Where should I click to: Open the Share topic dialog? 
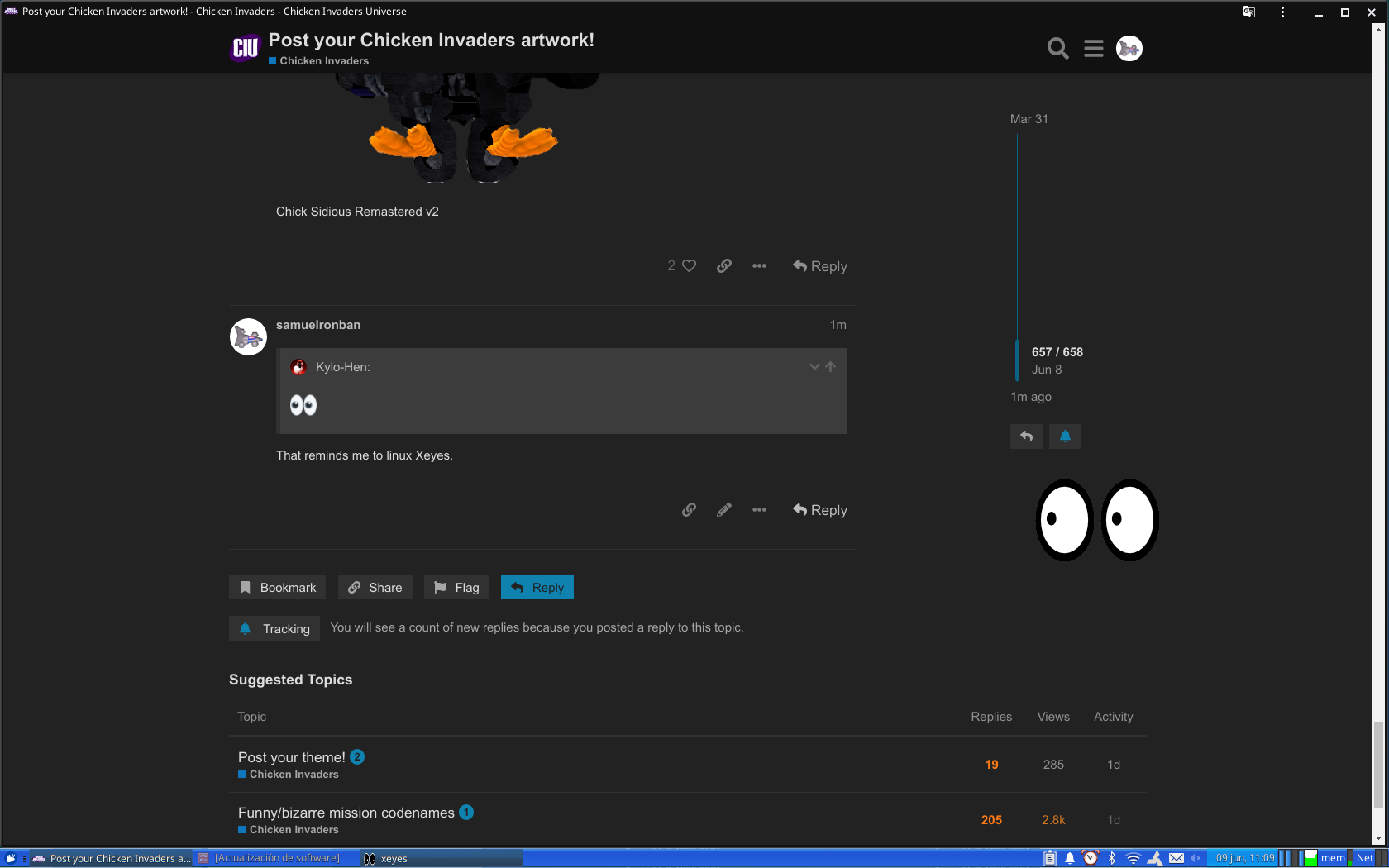click(x=375, y=588)
